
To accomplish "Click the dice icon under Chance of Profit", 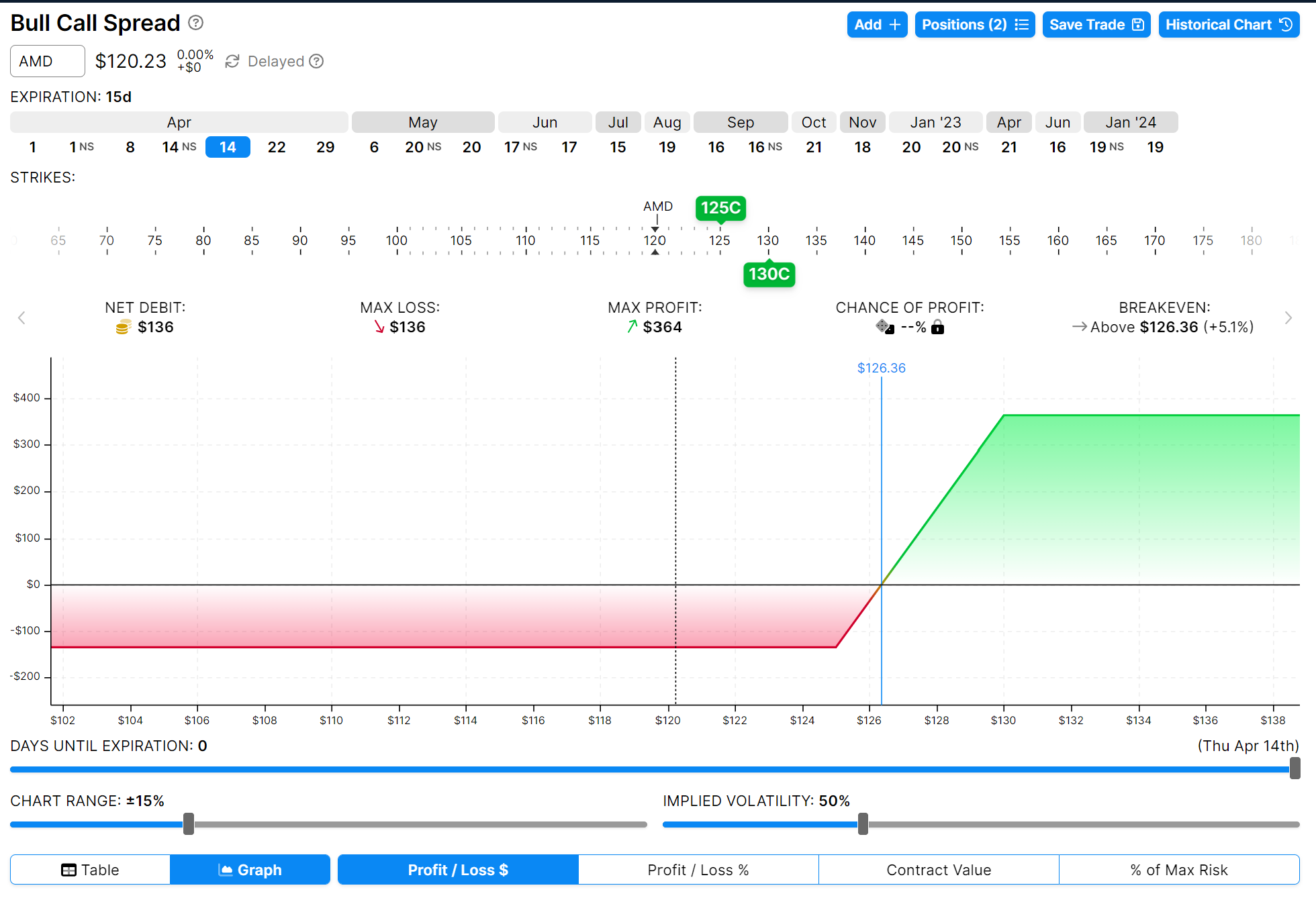I will point(884,327).
